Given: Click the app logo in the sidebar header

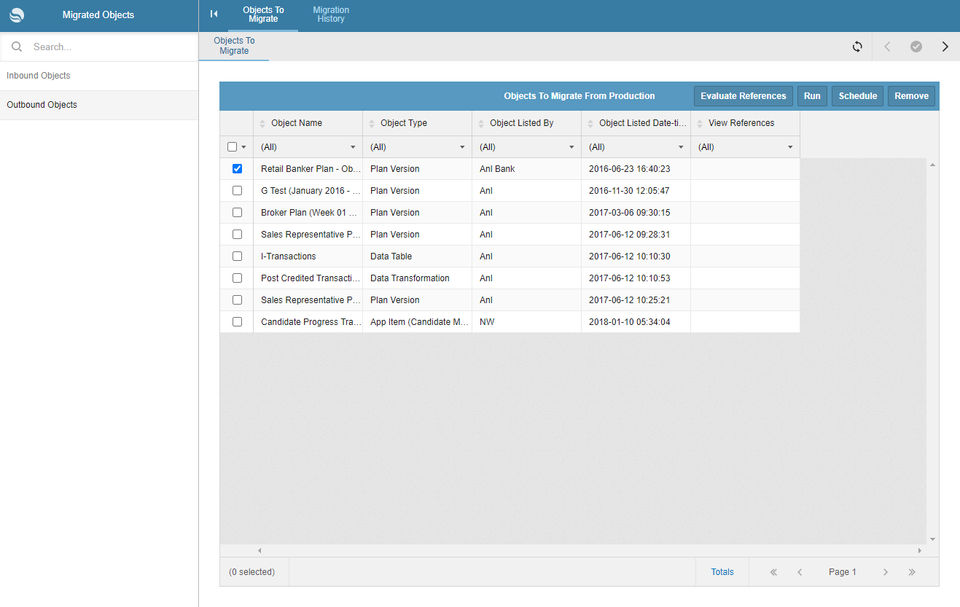Looking at the screenshot, I should coord(17,15).
